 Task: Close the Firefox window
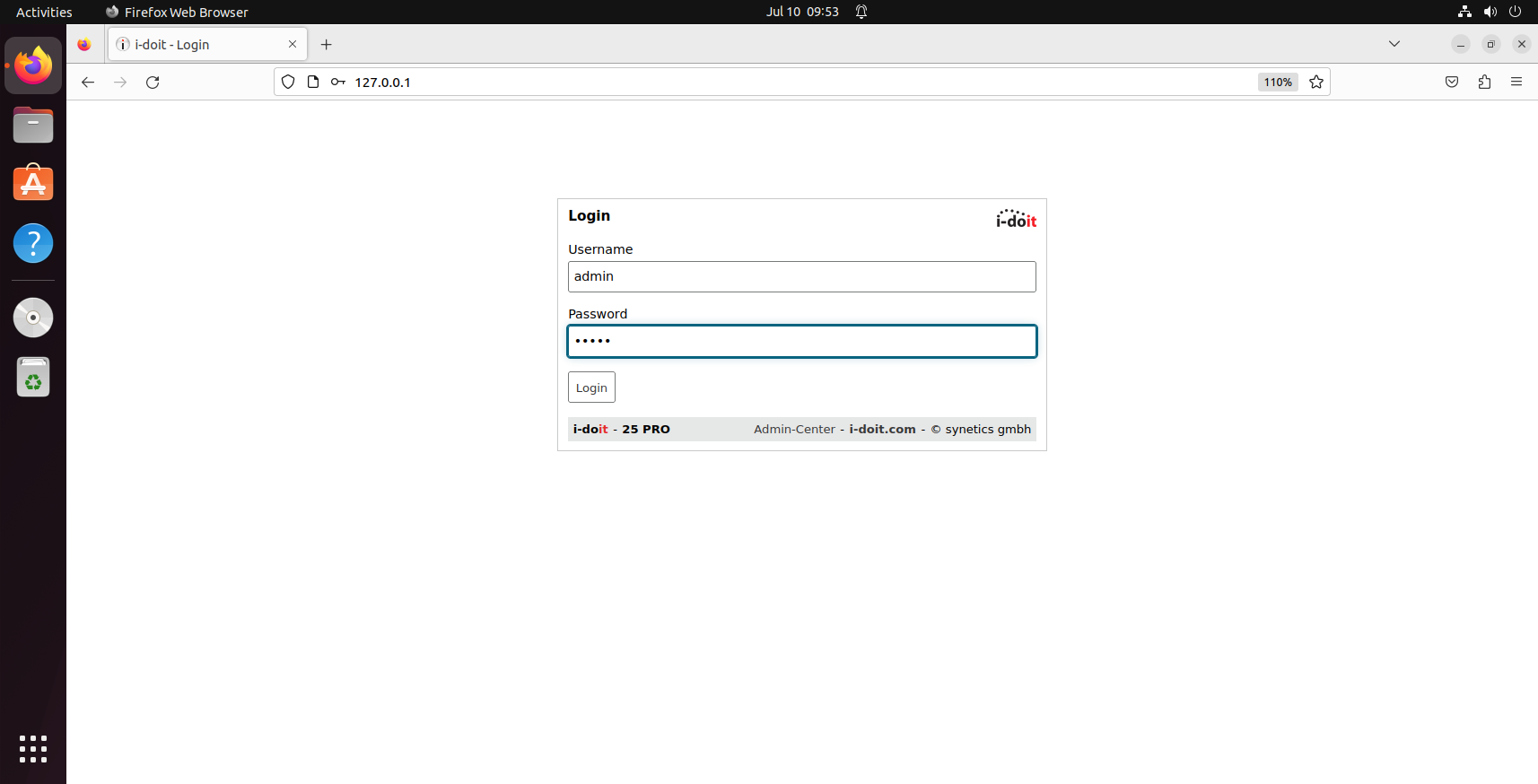[x=1522, y=44]
